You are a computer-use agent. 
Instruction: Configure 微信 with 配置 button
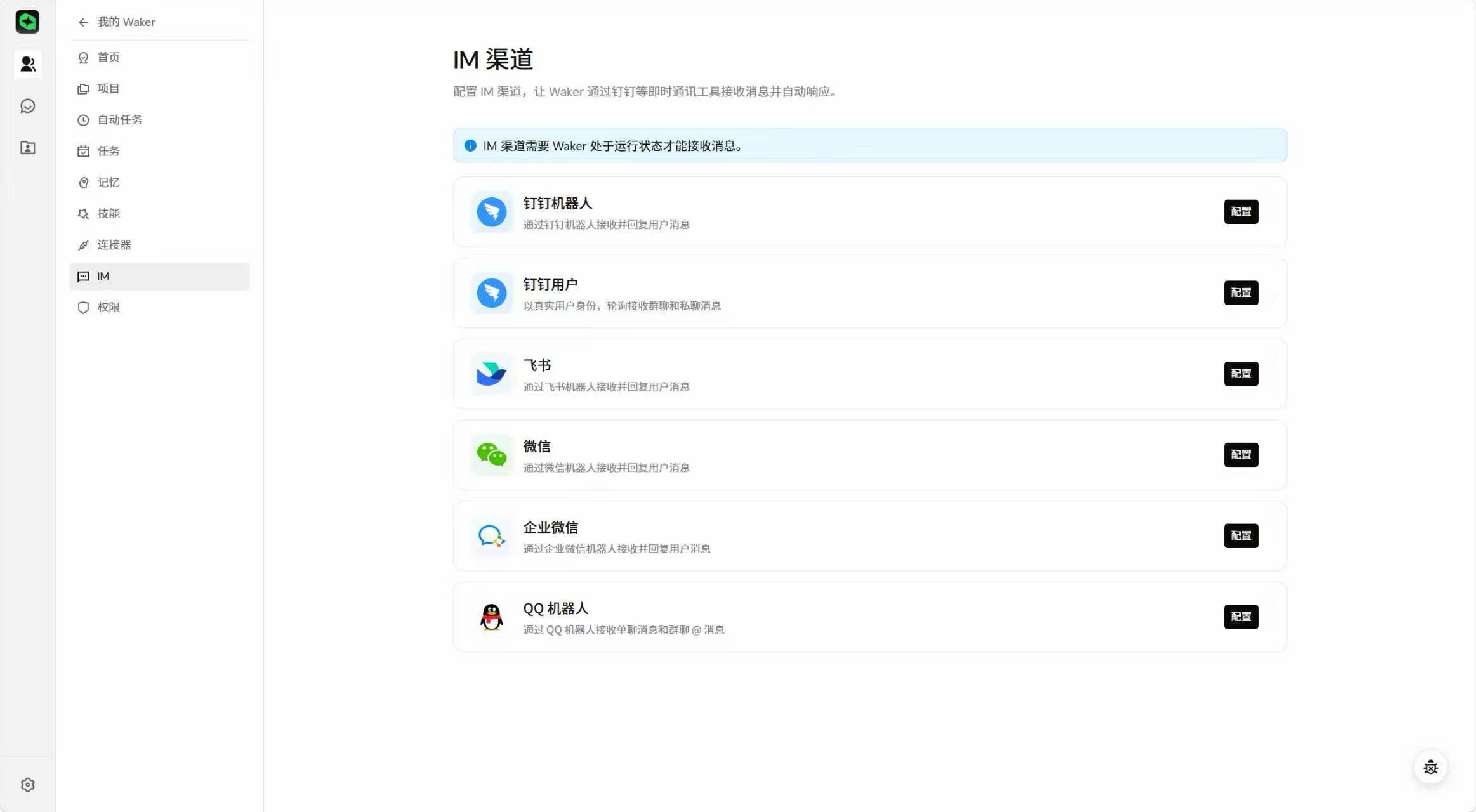[x=1241, y=455]
